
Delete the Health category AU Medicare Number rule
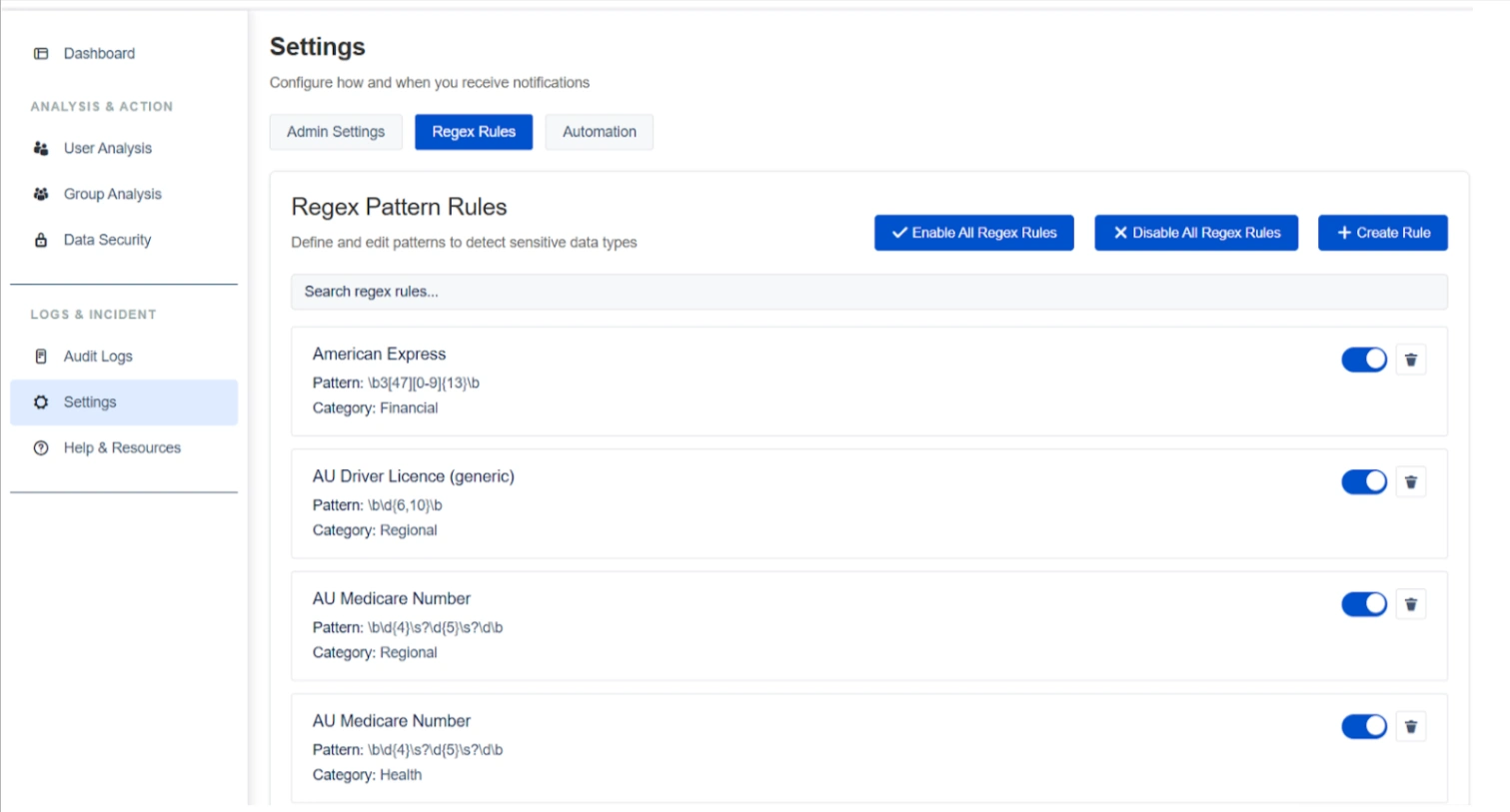(x=1410, y=727)
